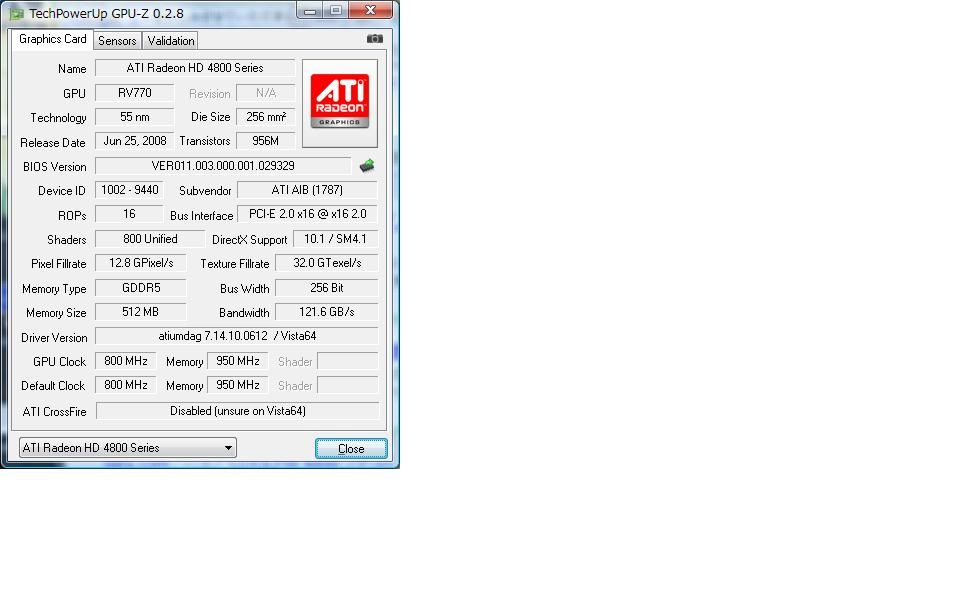
Task: Click the Subvendor label
Action: click(x=205, y=191)
